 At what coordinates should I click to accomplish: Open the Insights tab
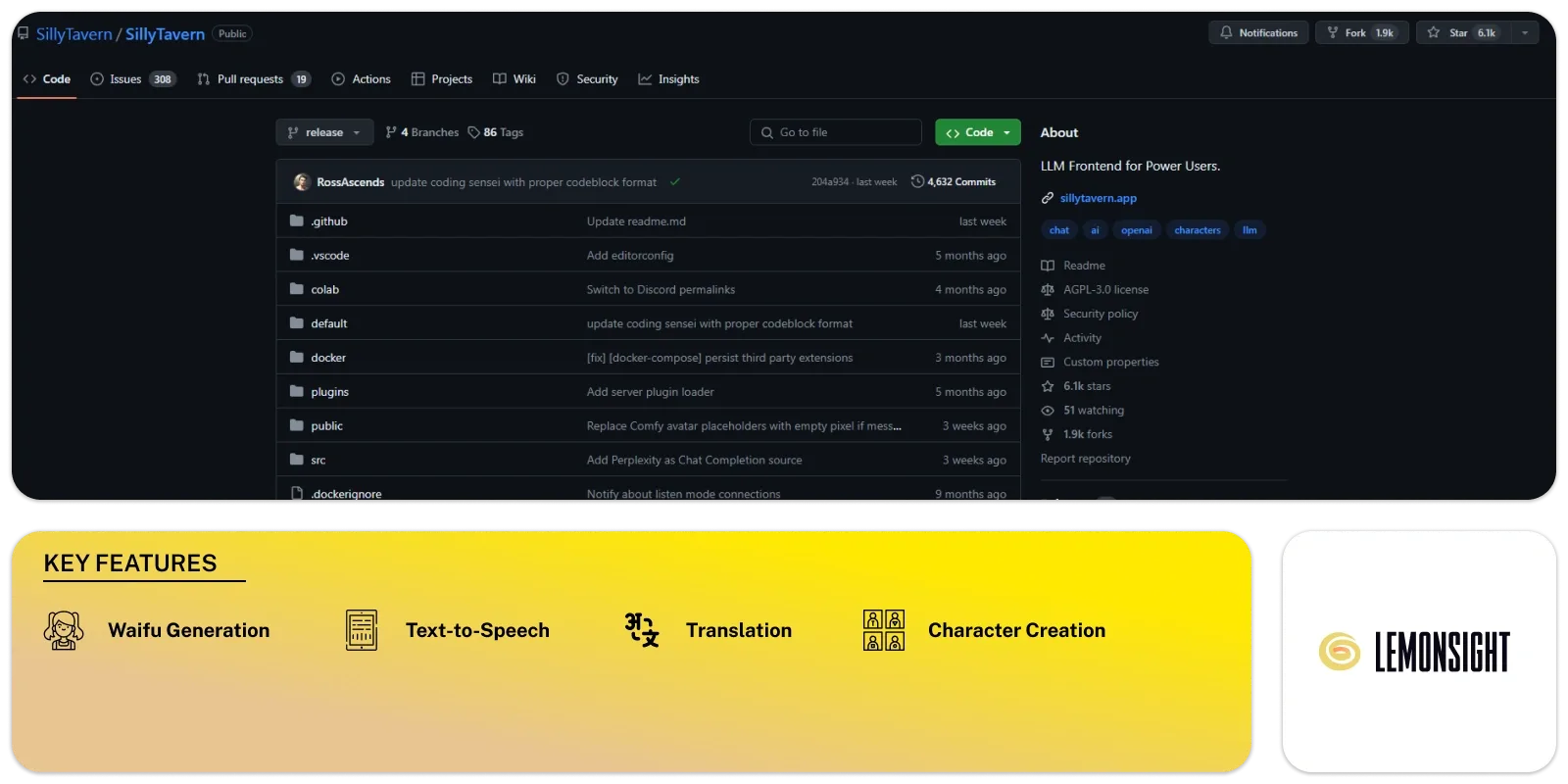tap(668, 79)
